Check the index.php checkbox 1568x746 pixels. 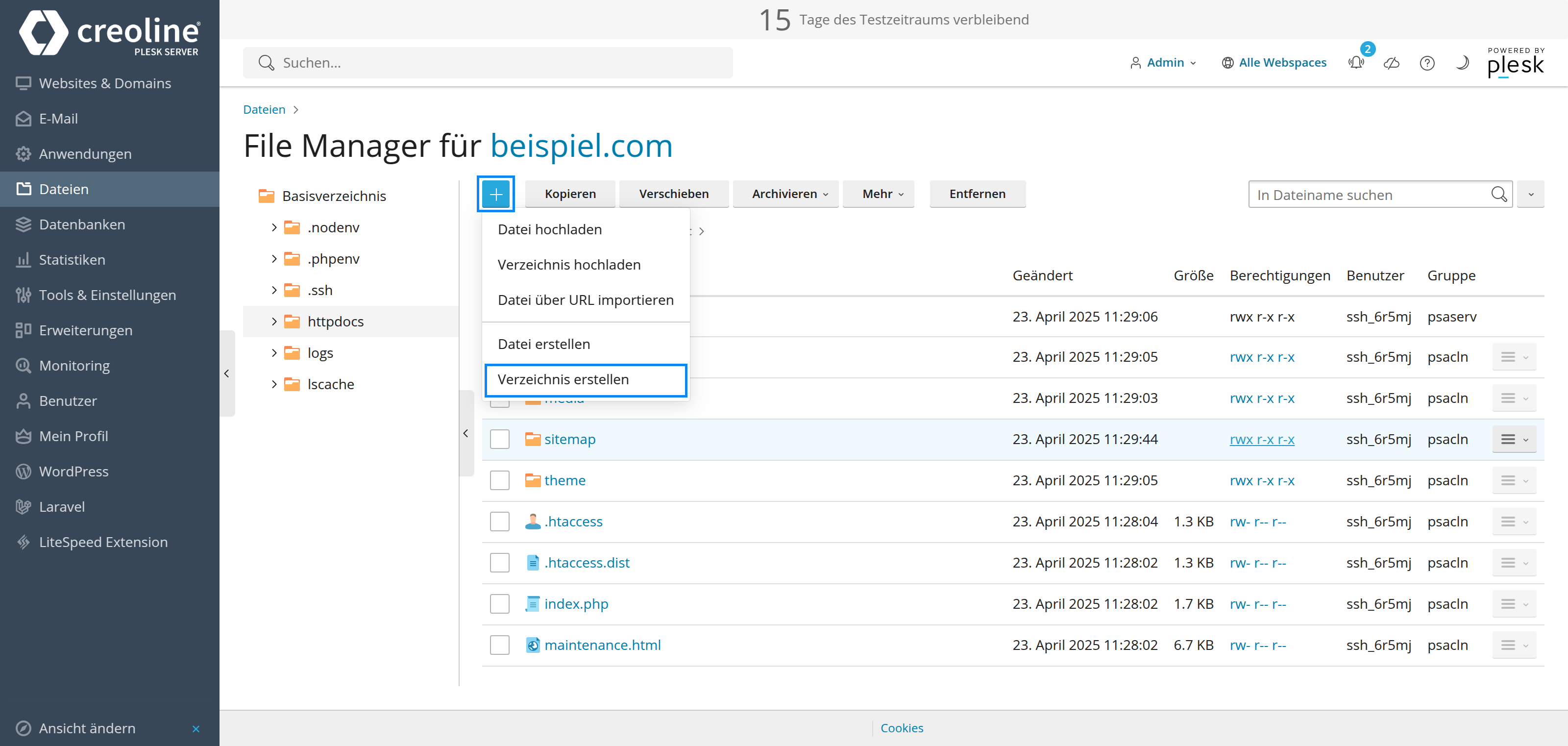[x=500, y=604]
